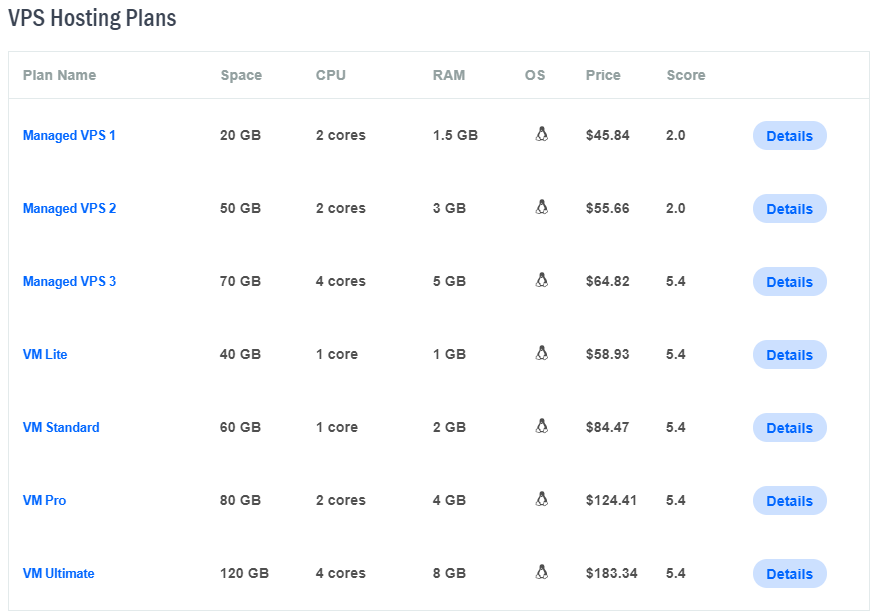
Task: Open Details for Managed VPS 2 plan
Action: click(x=789, y=208)
